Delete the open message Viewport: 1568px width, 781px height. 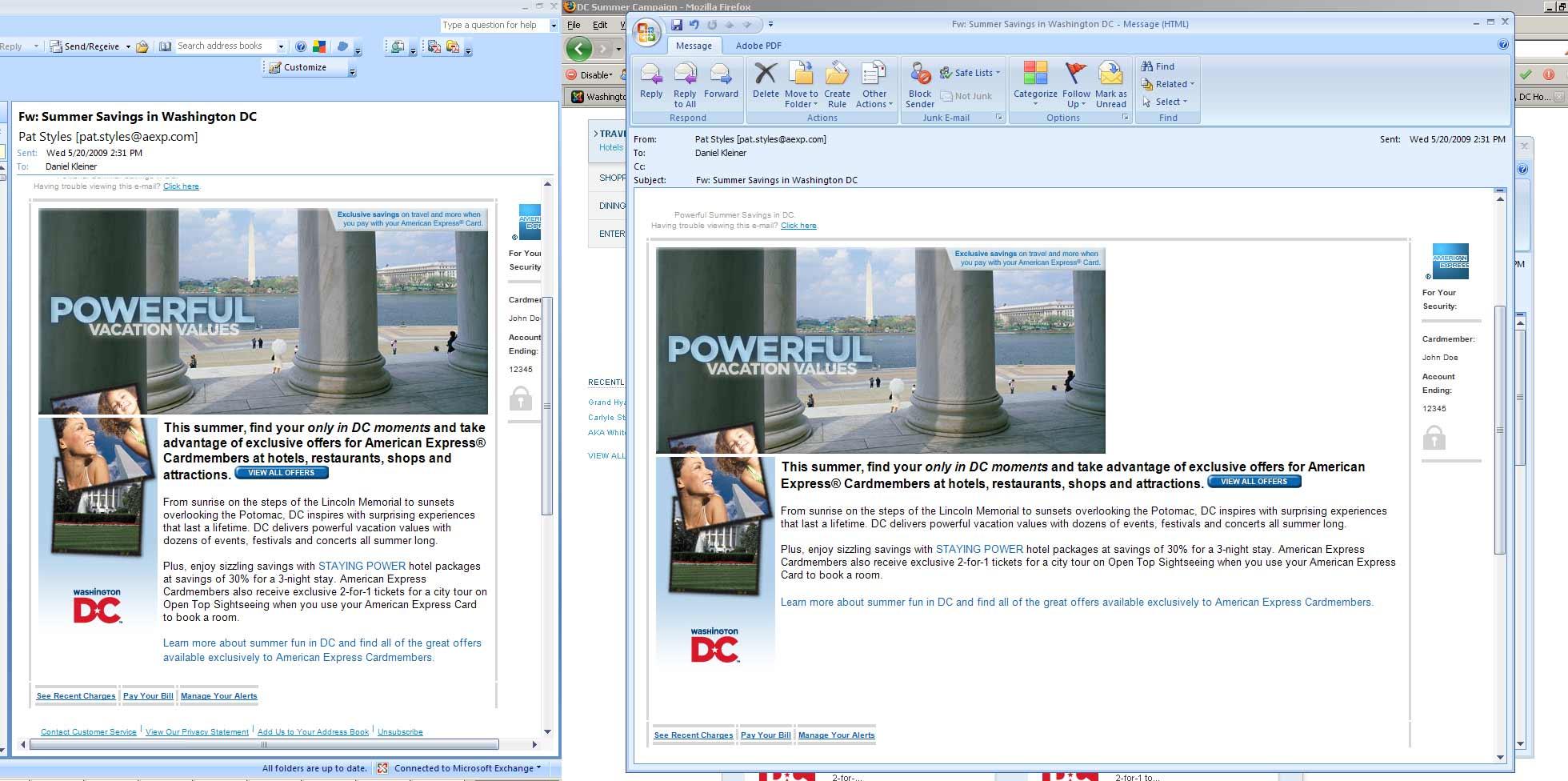765,82
